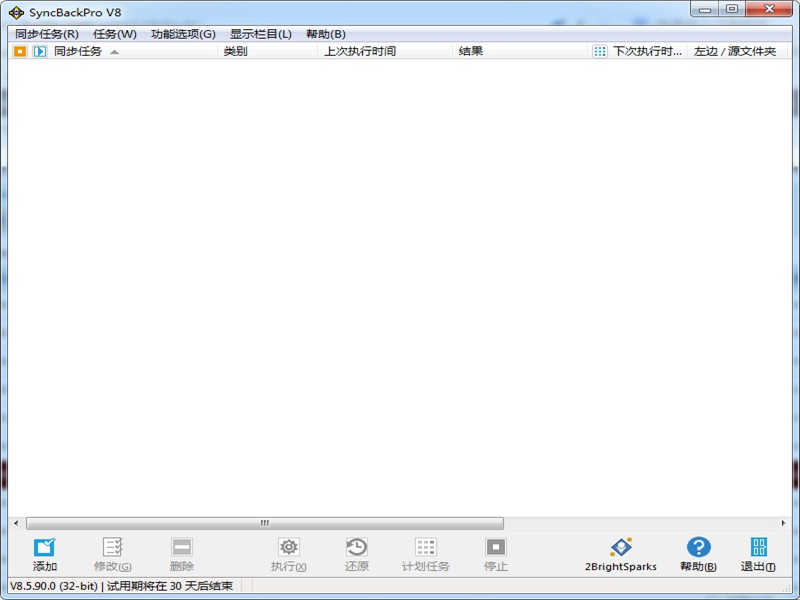Click the 停止 (Stop) icon

495,547
